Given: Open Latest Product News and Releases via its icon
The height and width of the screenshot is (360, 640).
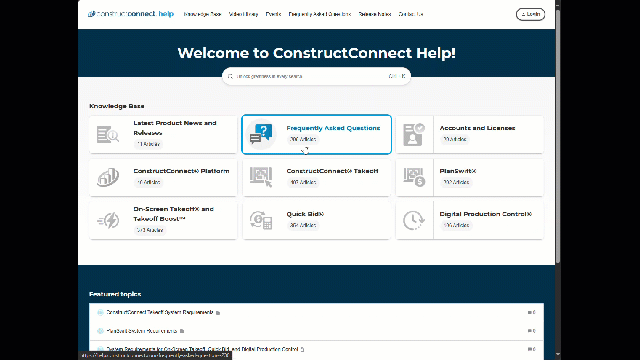Looking at the screenshot, I should pyautogui.click(x=108, y=135).
